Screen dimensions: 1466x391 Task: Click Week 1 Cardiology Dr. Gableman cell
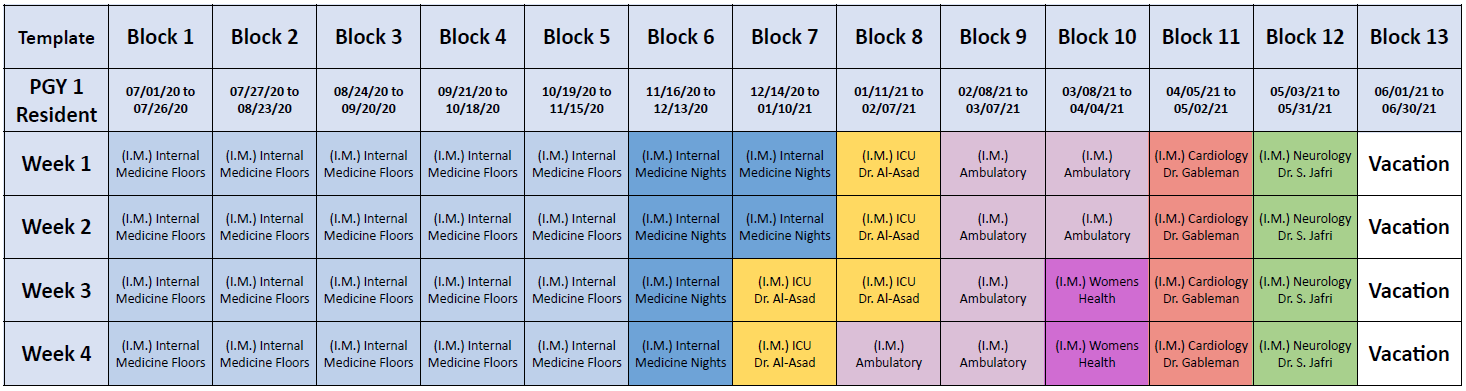(1201, 163)
